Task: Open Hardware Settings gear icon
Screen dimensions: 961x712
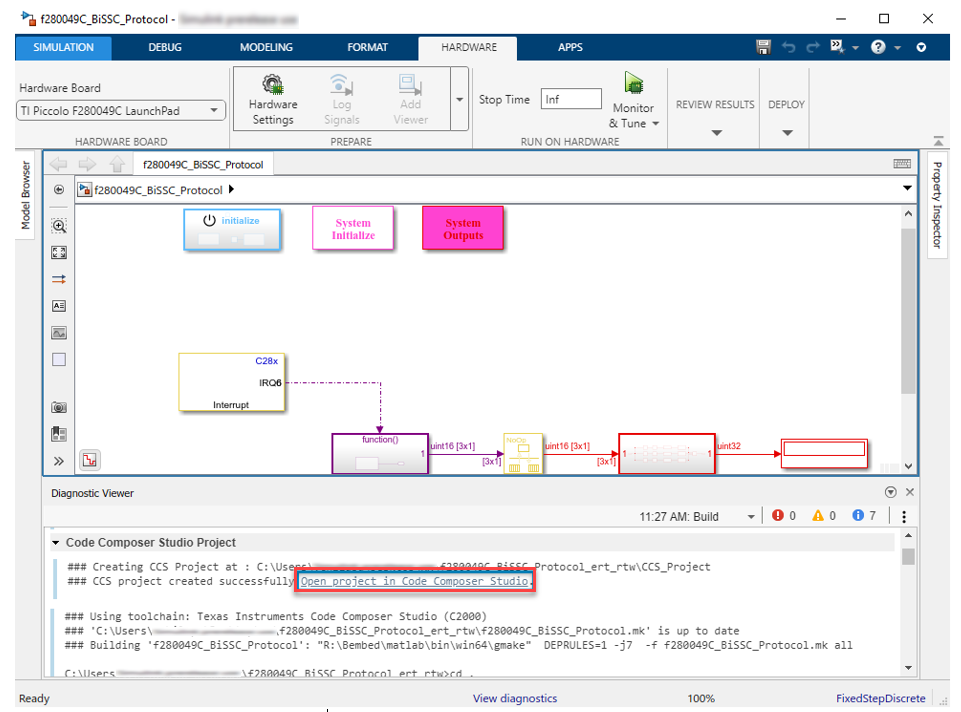Action: (272, 84)
